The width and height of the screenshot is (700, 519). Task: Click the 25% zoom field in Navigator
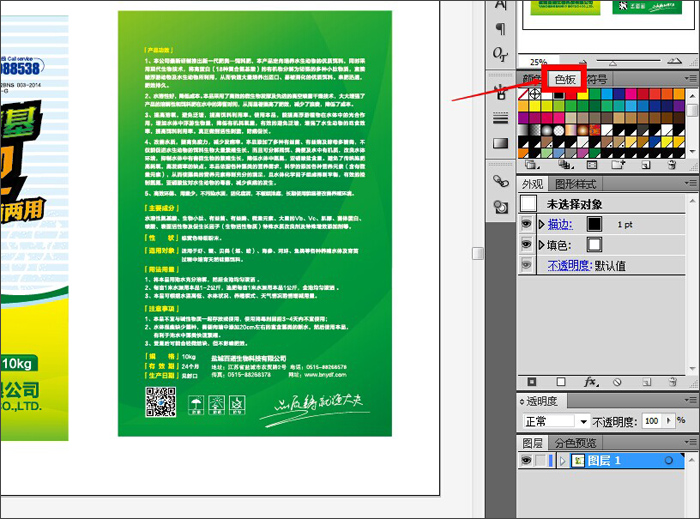[538, 62]
